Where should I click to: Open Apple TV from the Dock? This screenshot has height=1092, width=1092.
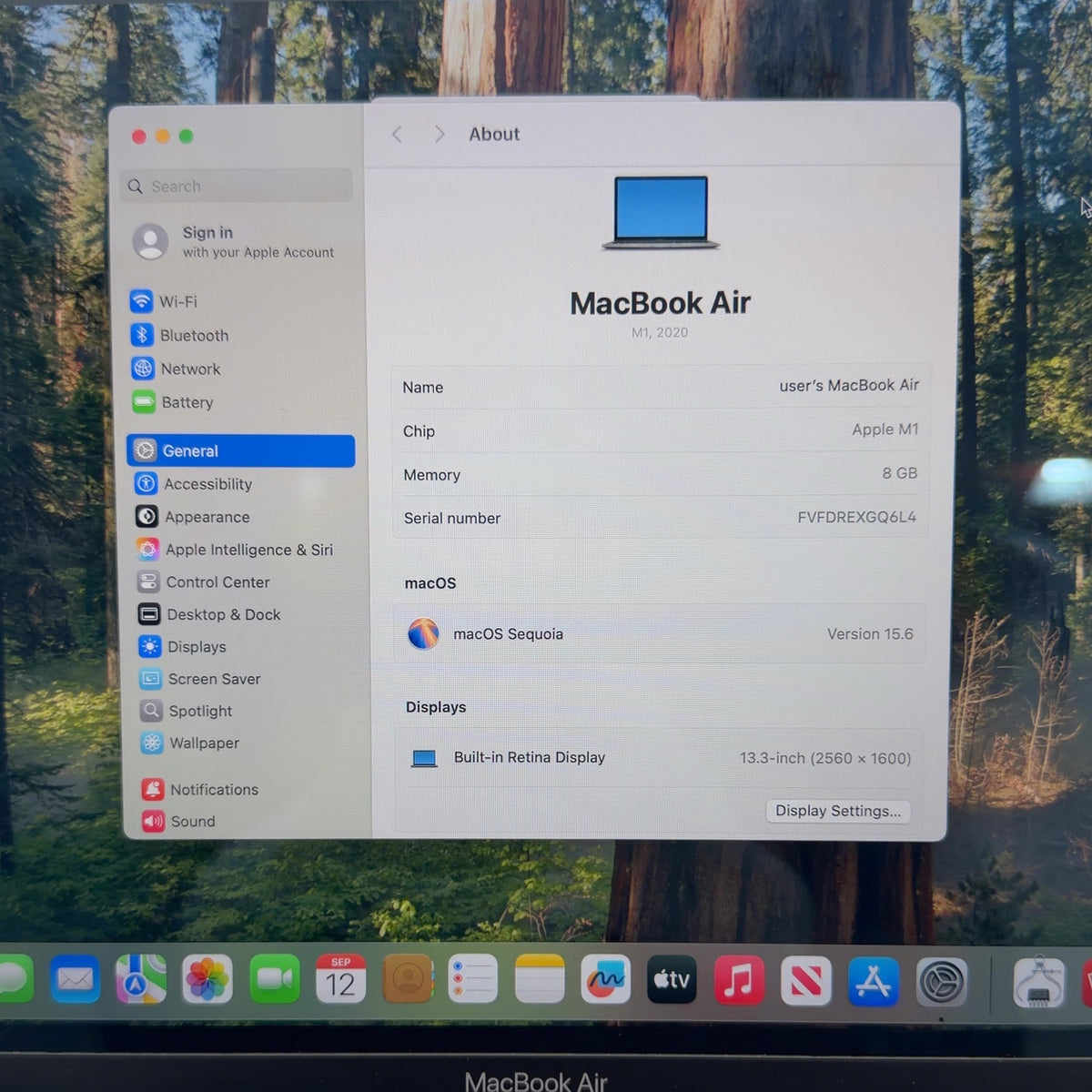(672, 979)
